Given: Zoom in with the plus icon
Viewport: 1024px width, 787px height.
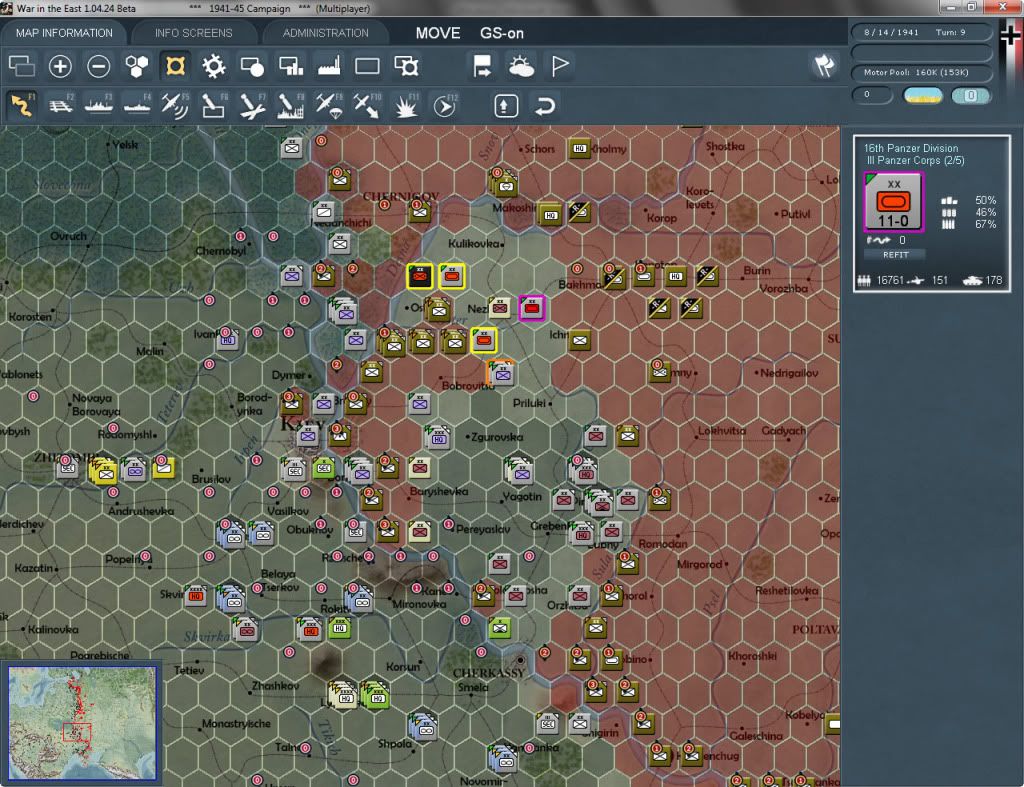Looking at the screenshot, I should coord(60,66).
